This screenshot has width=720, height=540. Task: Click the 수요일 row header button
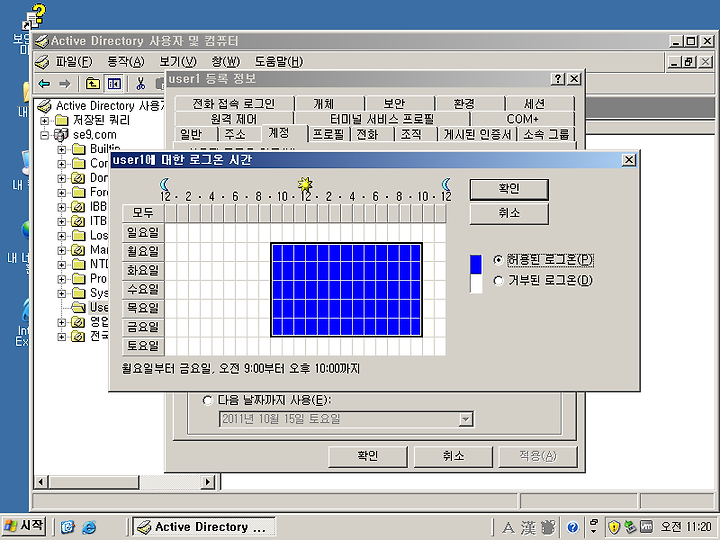143,289
